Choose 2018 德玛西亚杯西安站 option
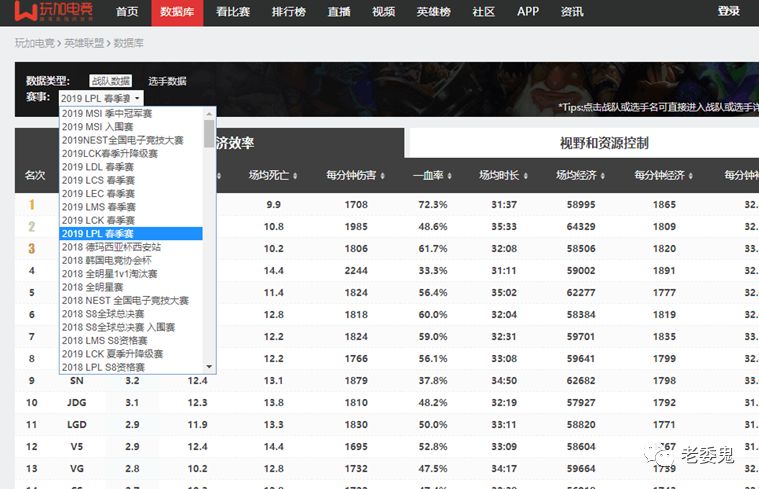The width and height of the screenshot is (759, 489). [131, 247]
